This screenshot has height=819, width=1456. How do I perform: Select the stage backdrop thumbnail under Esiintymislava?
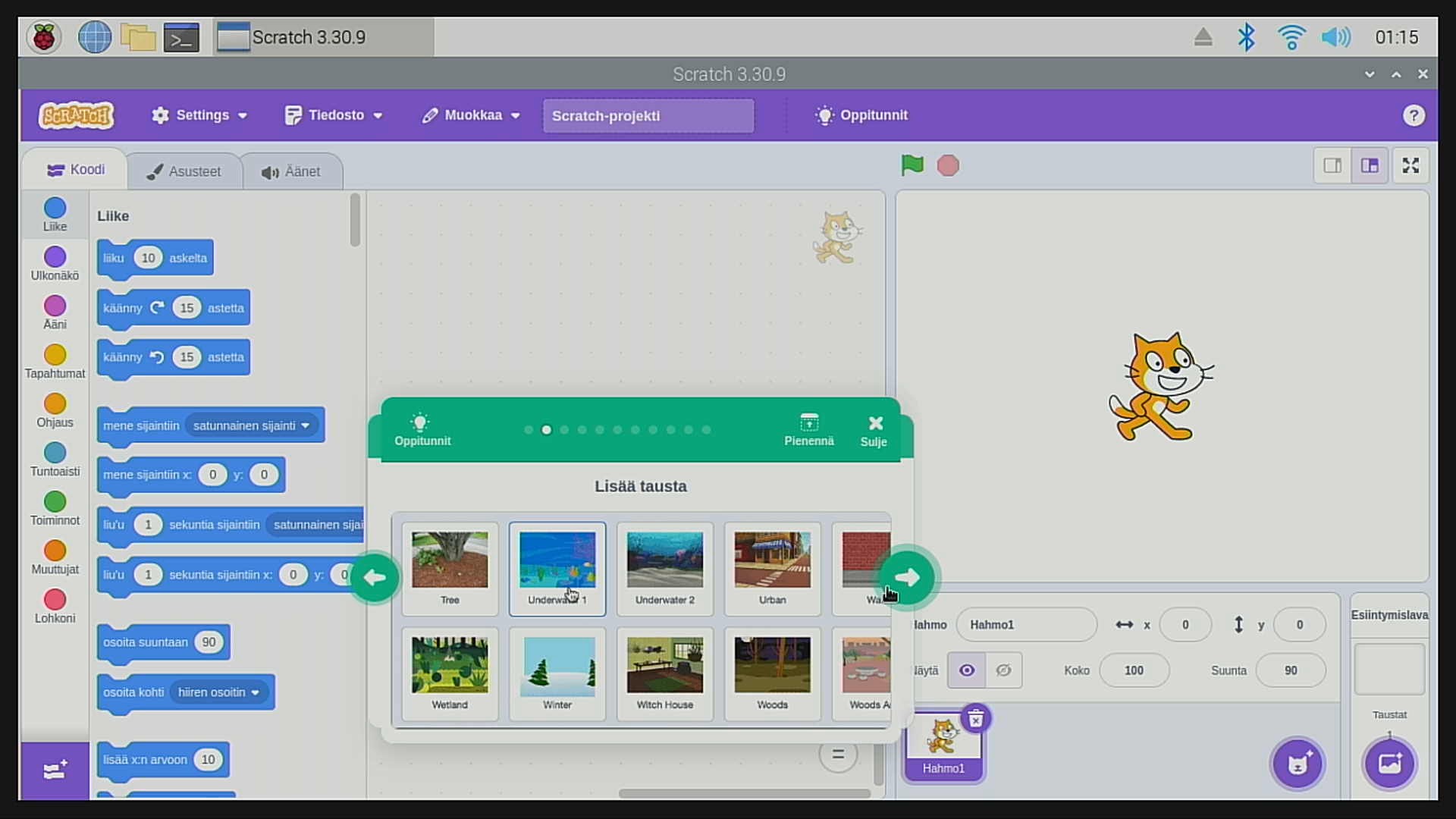(1389, 669)
